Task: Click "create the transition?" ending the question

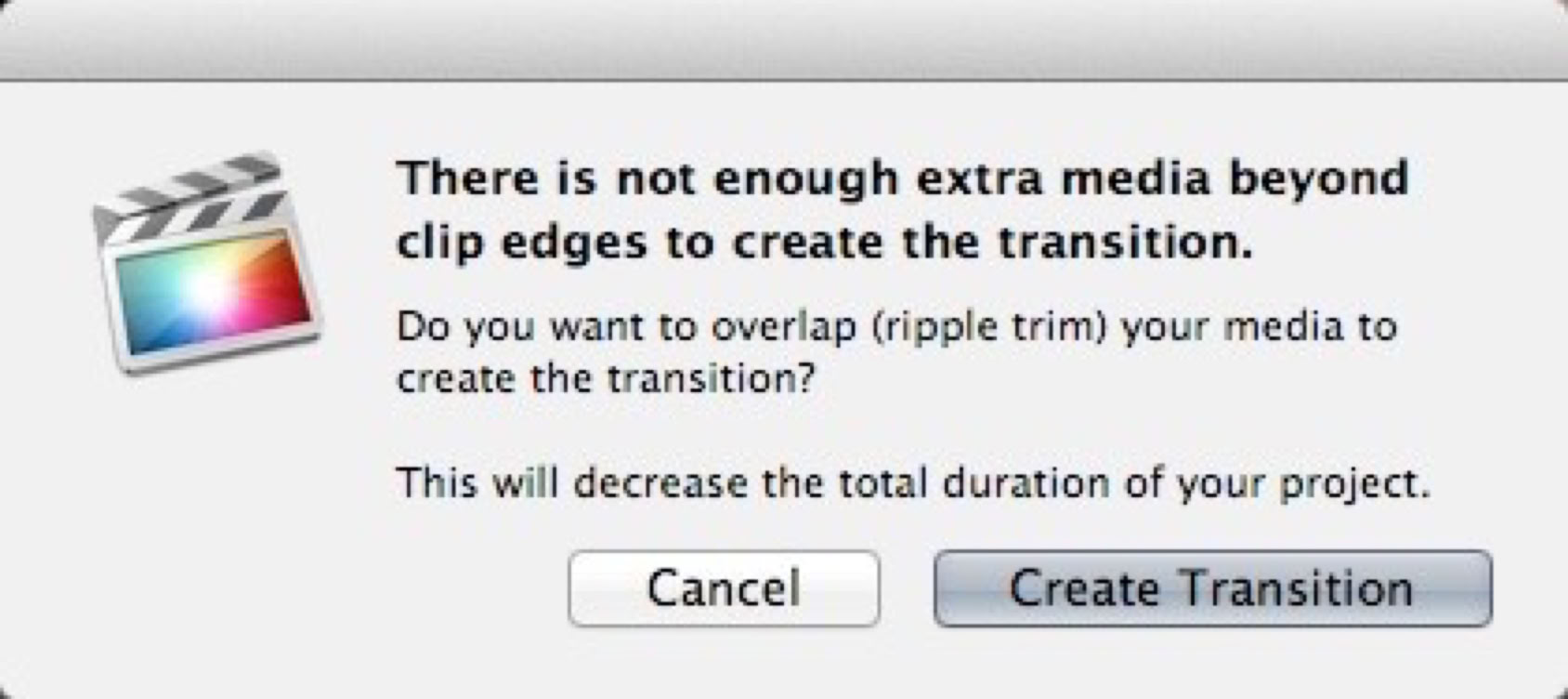Action: [x=606, y=379]
